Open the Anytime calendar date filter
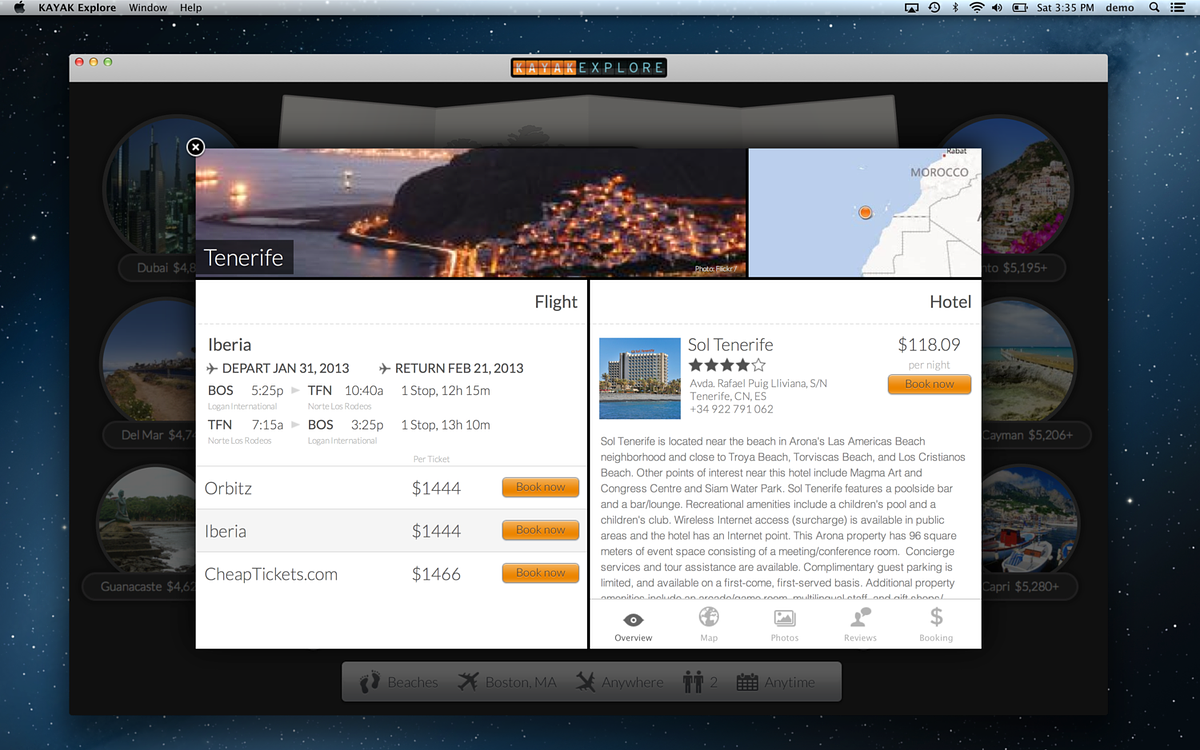The height and width of the screenshot is (750, 1200). 775,682
